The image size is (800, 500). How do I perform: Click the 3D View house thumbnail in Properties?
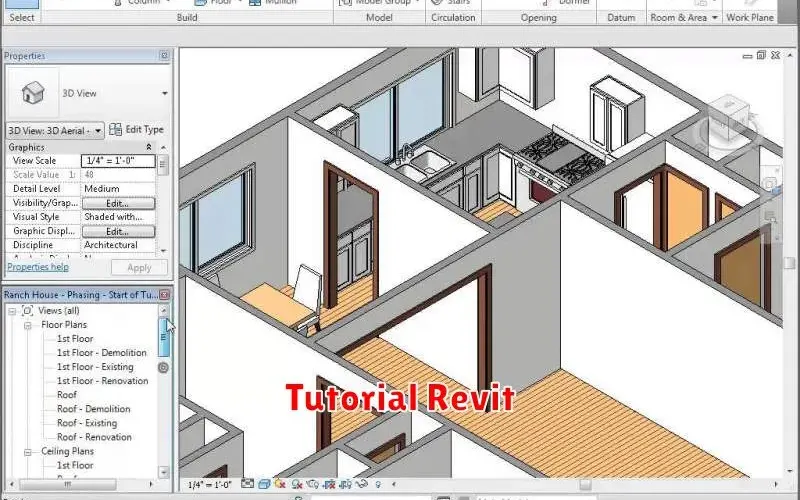[33, 93]
